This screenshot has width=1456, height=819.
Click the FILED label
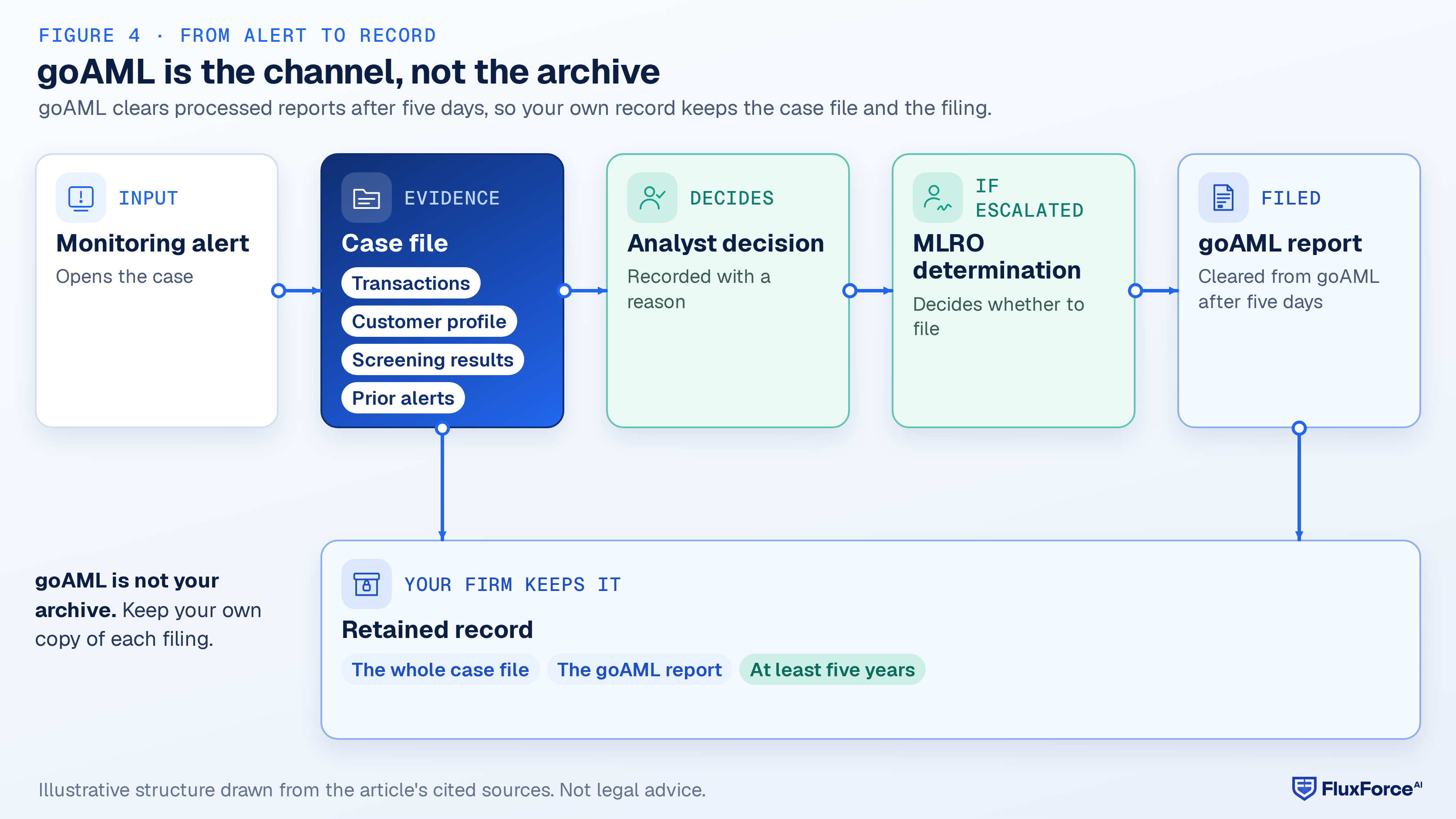[x=1291, y=198]
